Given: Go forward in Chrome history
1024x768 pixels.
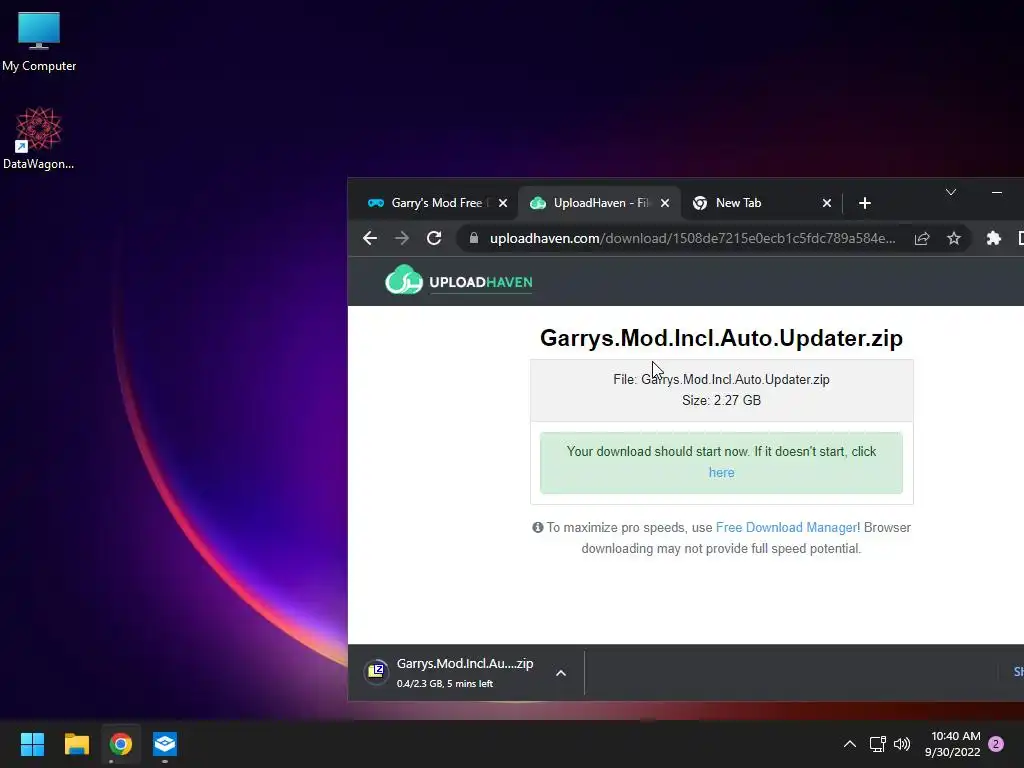Looking at the screenshot, I should coord(402,238).
